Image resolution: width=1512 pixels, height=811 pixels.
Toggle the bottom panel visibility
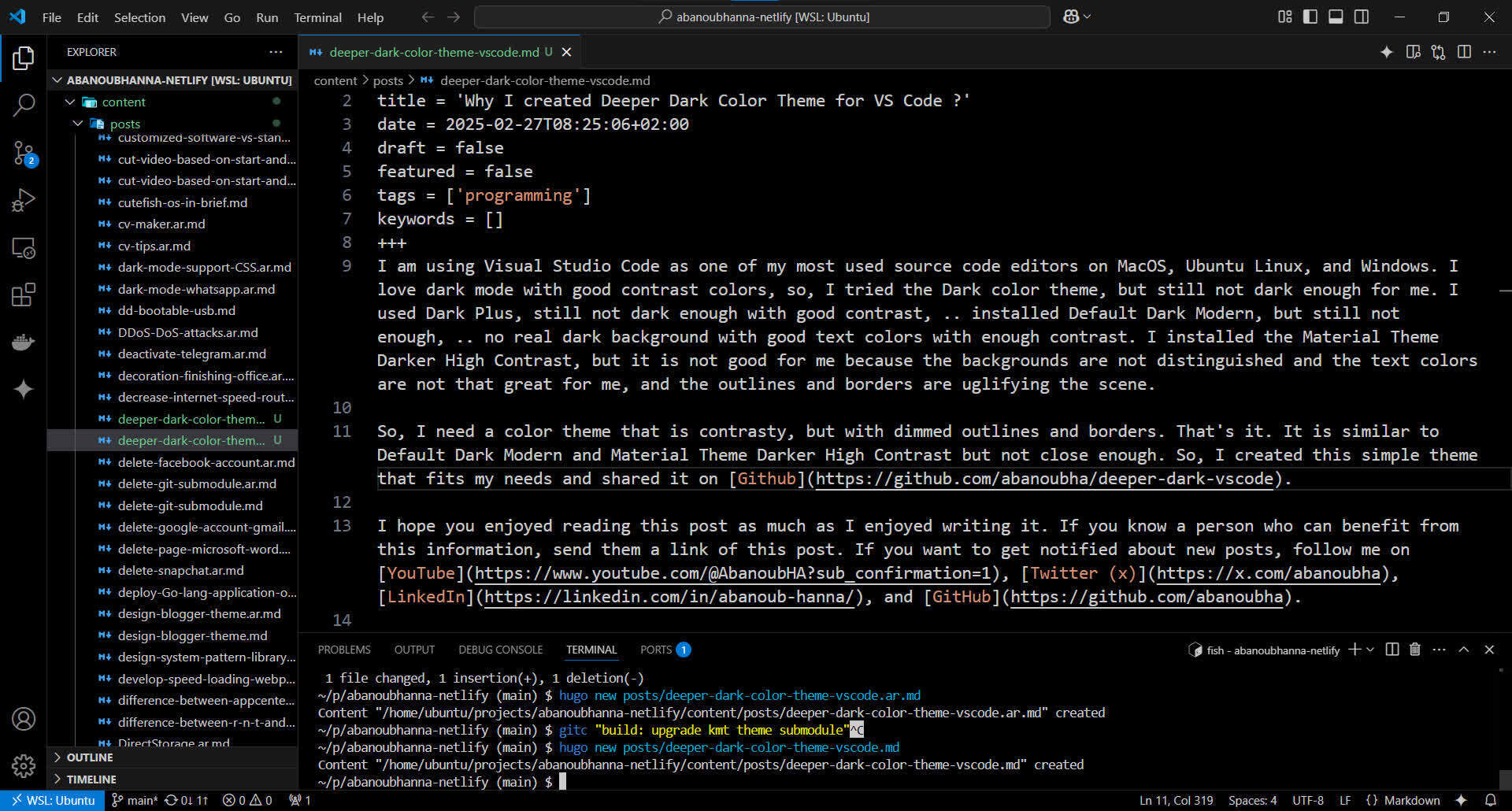(x=1336, y=17)
